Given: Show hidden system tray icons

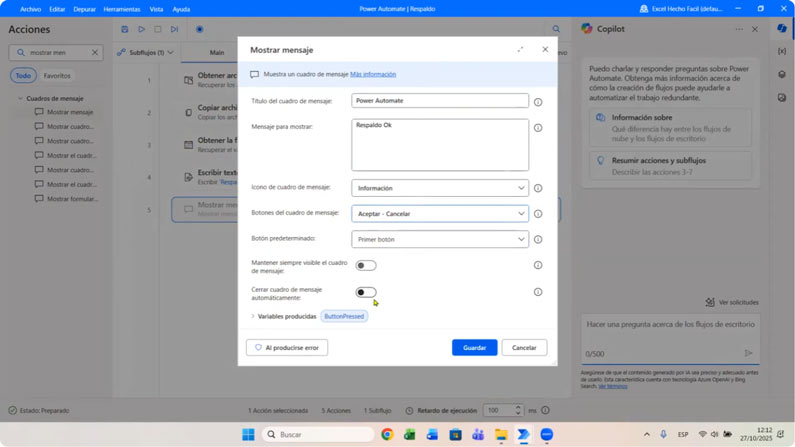Looking at the screenshot, I should (646, 434).
